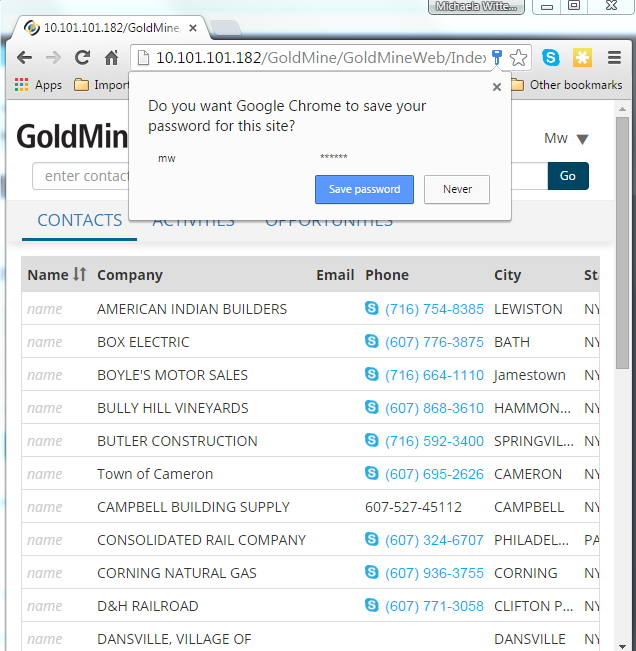The width and height of the screenshot is (636, 651).
Task: Click the Skype extension icon in Chrome toolbar
Action: tap(551, 58)
